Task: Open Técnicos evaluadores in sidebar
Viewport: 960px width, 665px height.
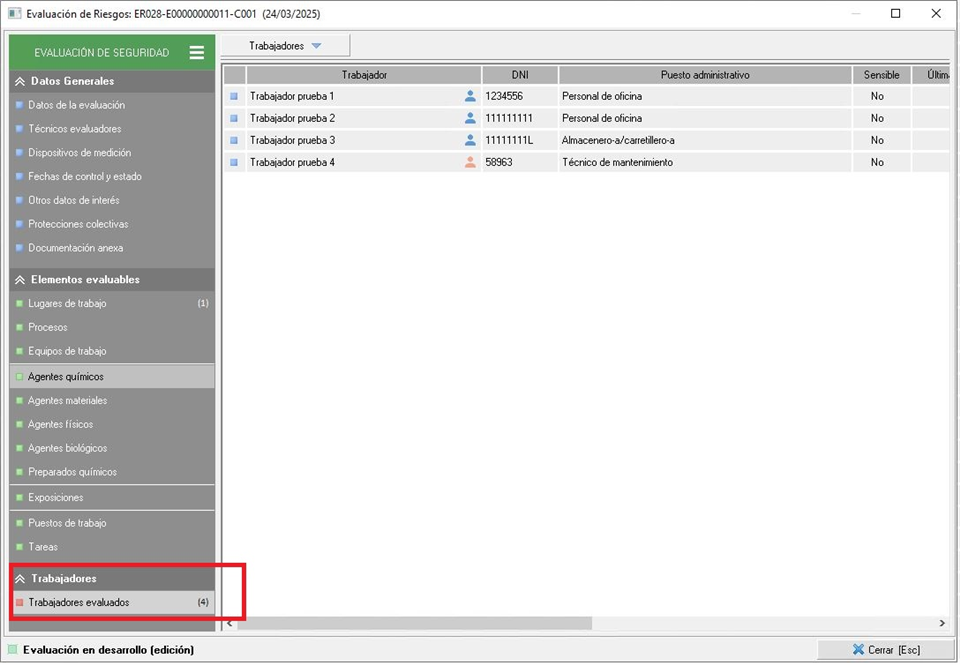Action: click(x=75, y=129)
